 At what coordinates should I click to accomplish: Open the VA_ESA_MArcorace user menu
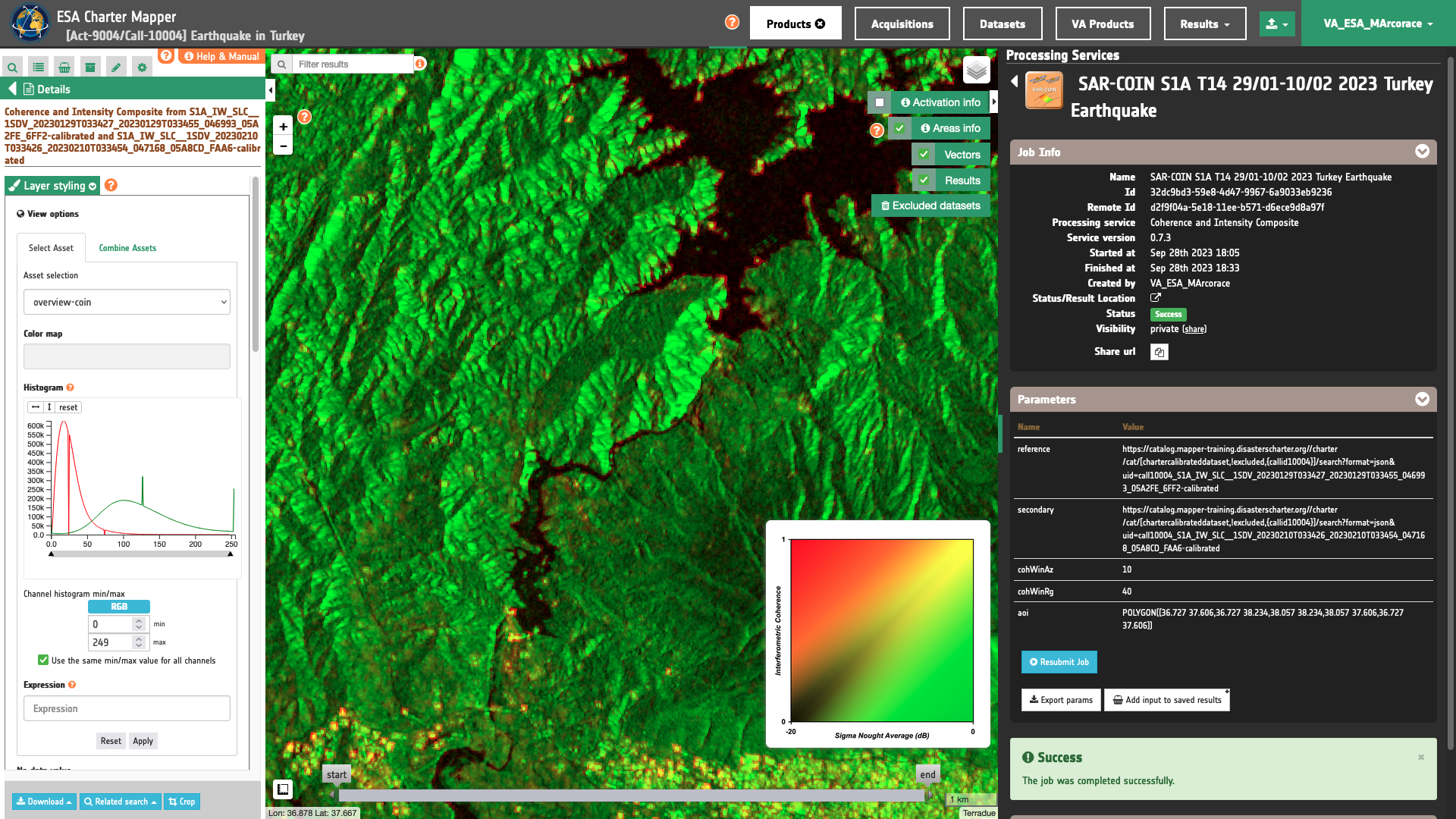click(x=1378, y=24)
